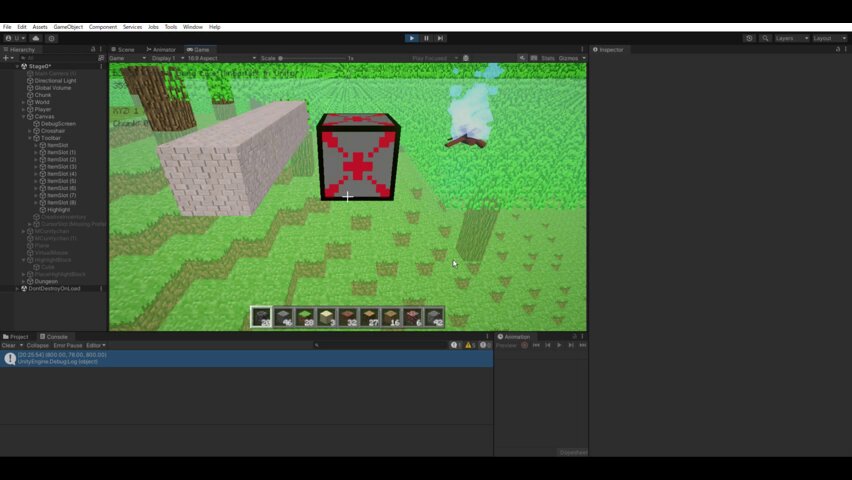Click the Hierarchy search field

pos(60,58)
